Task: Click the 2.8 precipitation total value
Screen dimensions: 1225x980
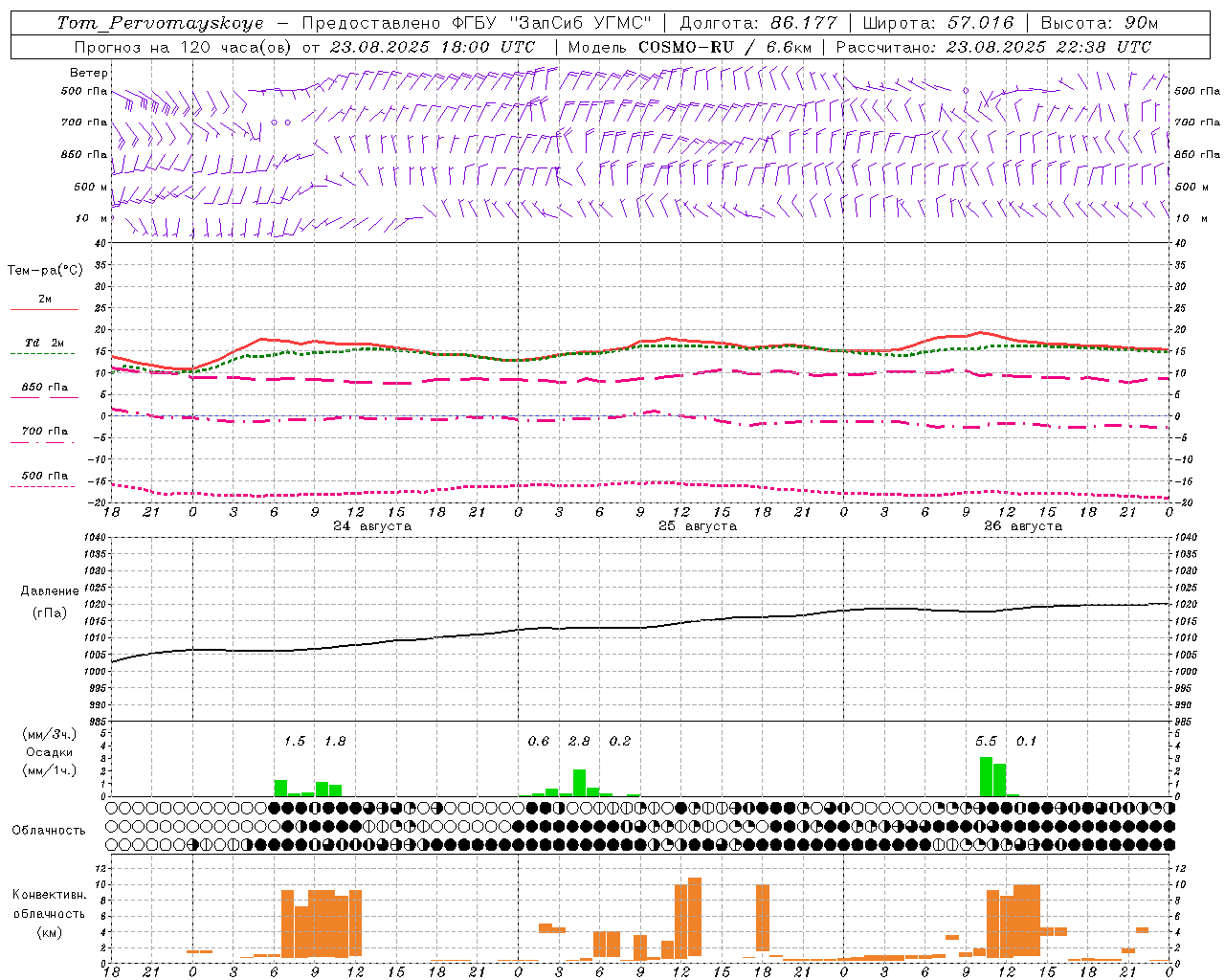Action: 579,742
